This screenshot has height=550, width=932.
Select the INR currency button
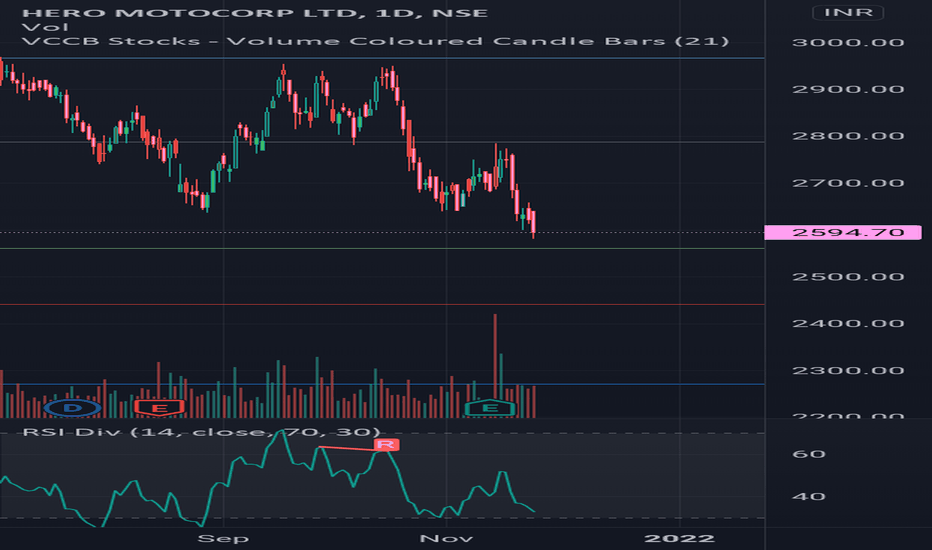point(848,12)
